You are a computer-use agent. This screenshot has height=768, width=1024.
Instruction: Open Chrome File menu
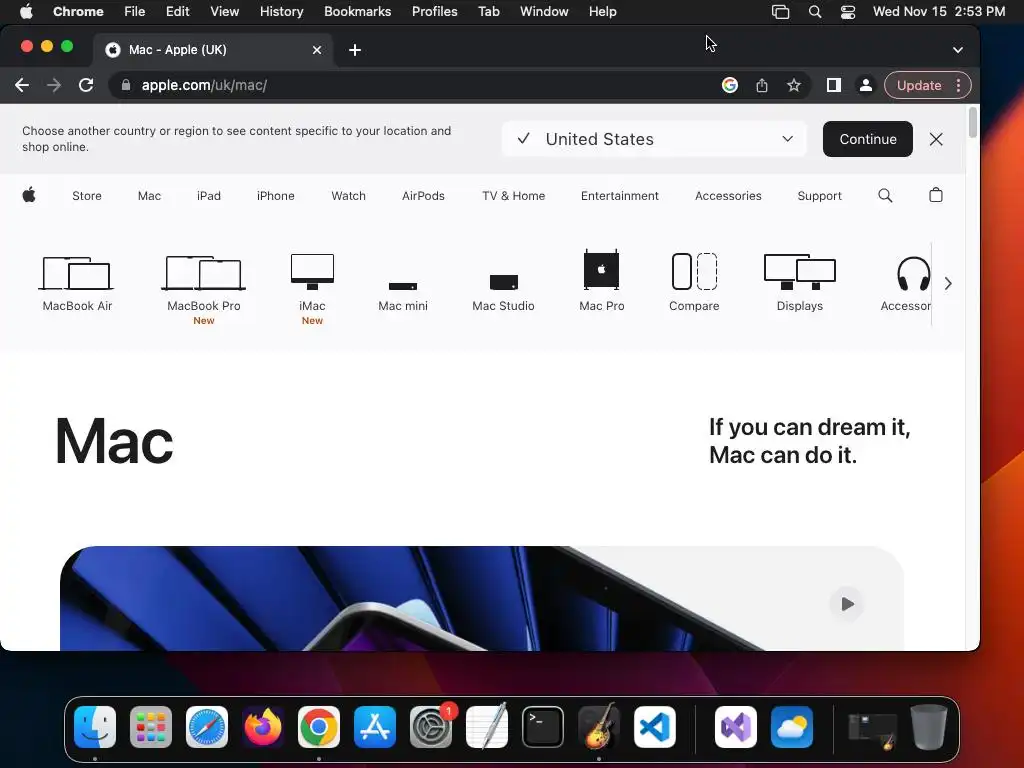pos(135,11)
